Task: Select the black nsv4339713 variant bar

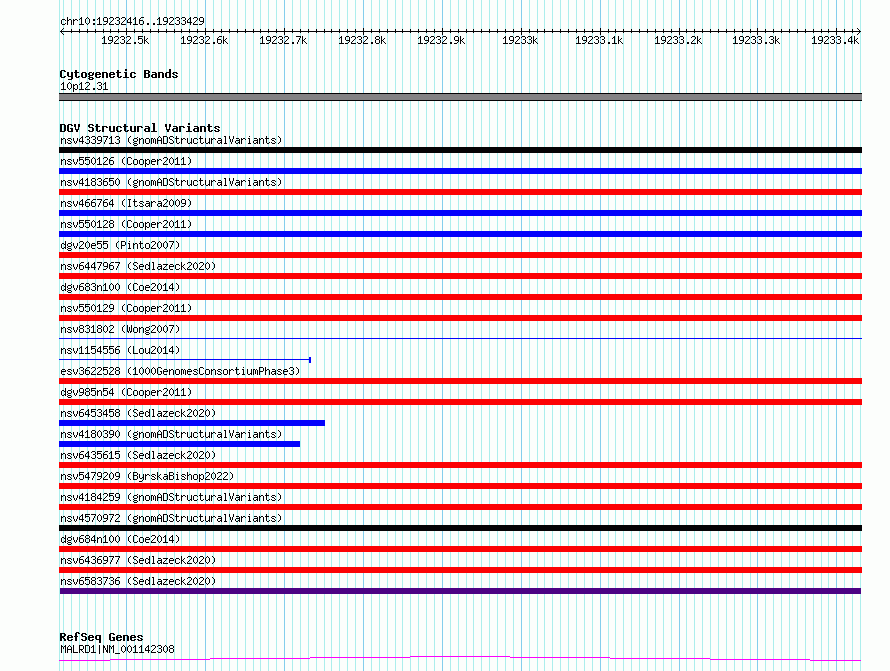Action: (x=460, y=150)
